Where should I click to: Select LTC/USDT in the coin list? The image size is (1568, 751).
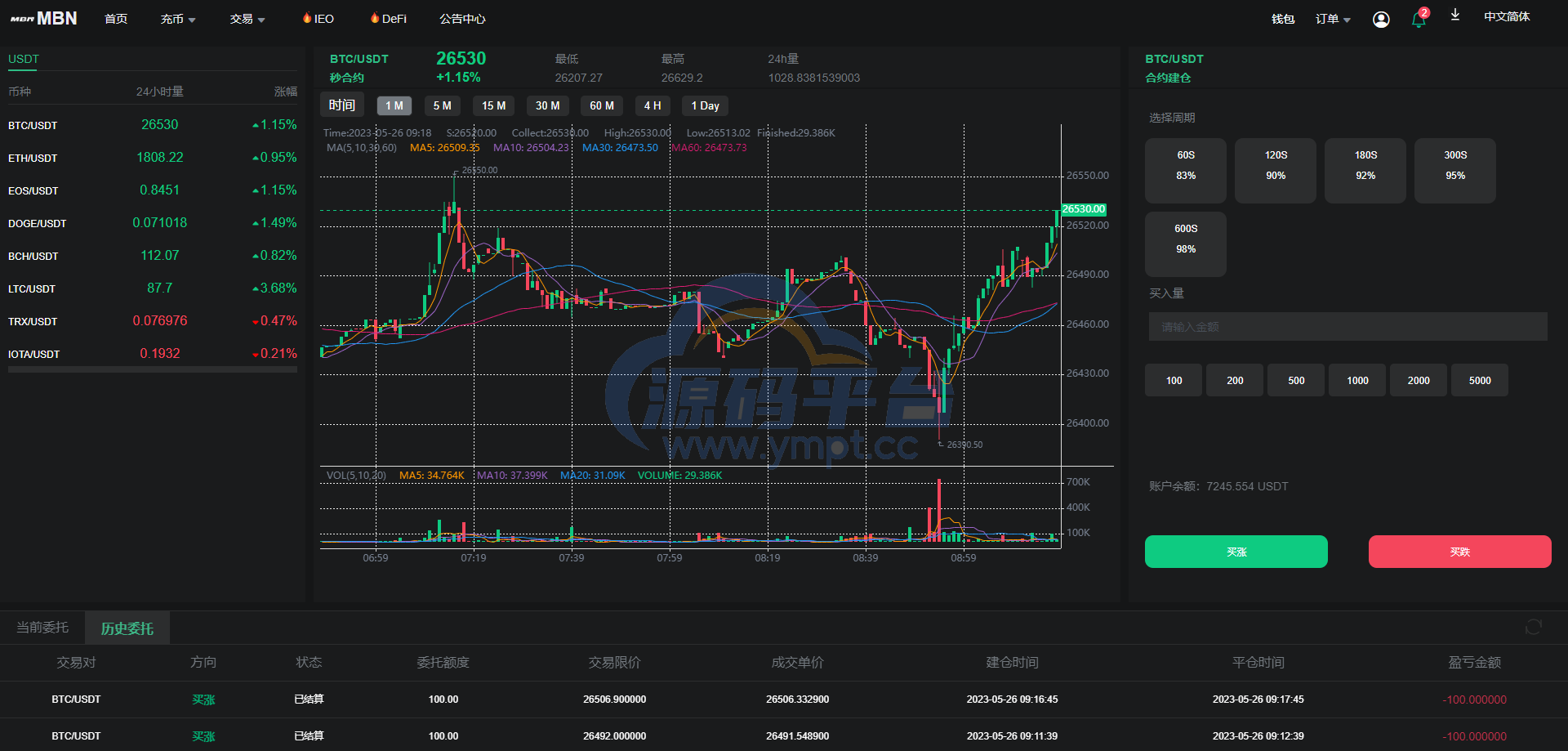pyautogui.click(x=153, y=288)
